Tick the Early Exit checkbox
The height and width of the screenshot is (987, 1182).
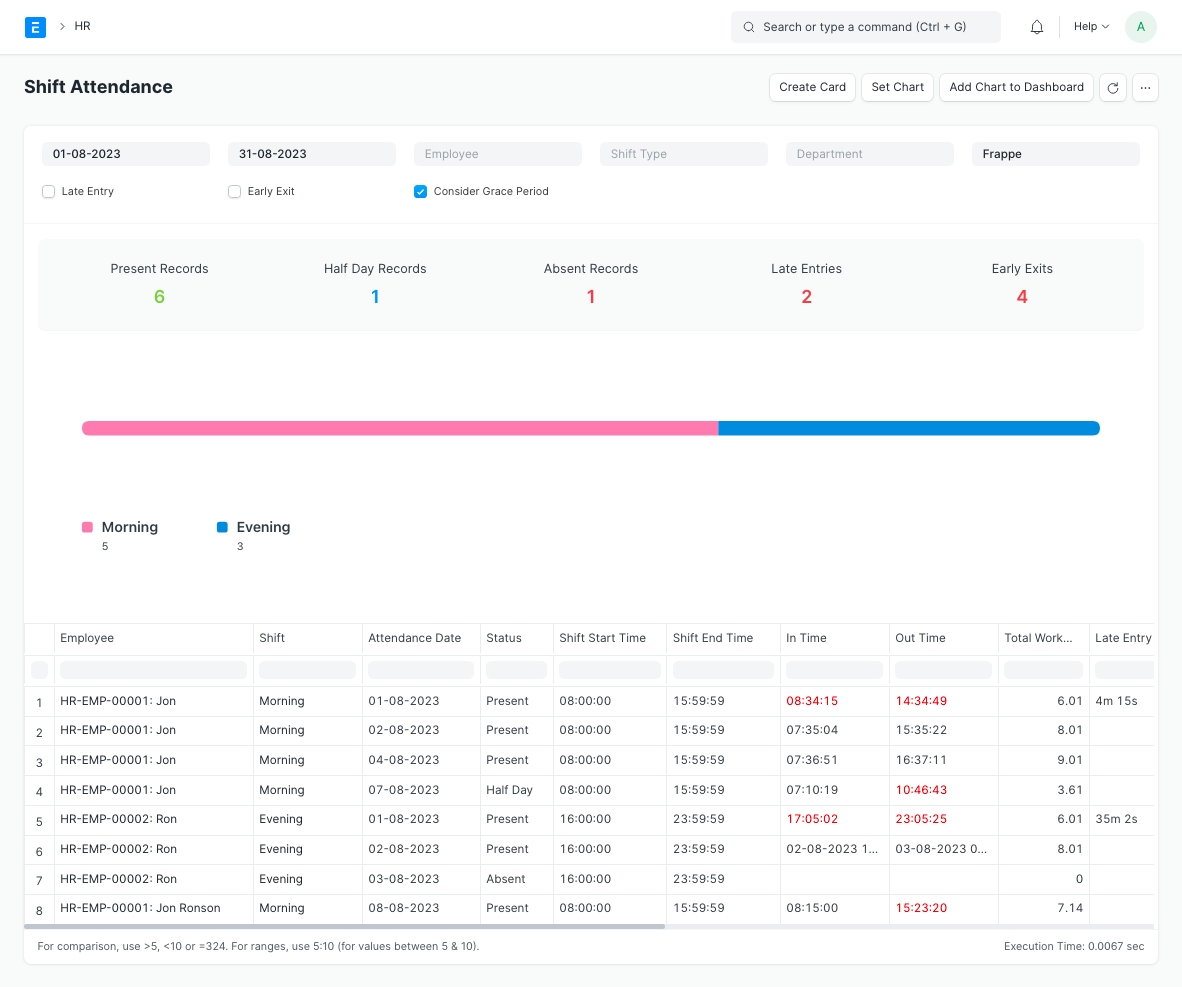point(234,192)
